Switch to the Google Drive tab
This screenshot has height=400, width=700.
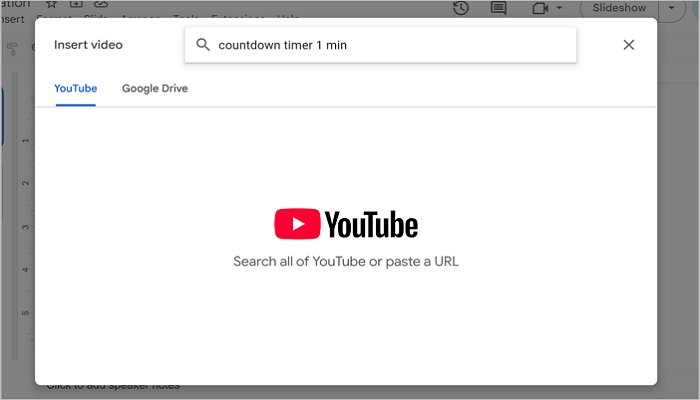click(x=155, y=88)
